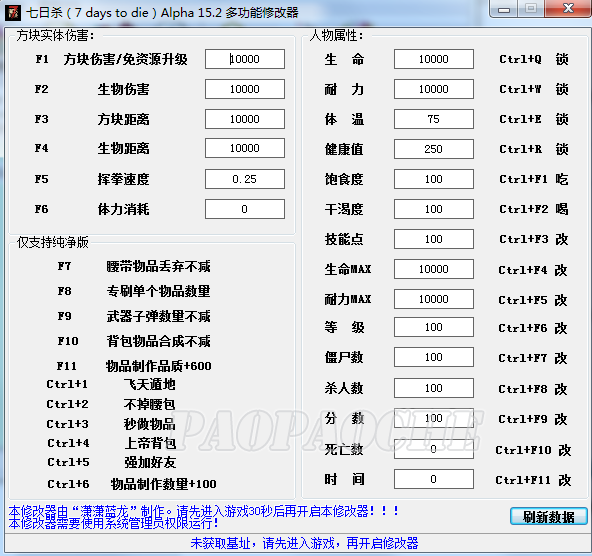
Task: Click the F6 体力消耗 value field
Action: [245, 209]
